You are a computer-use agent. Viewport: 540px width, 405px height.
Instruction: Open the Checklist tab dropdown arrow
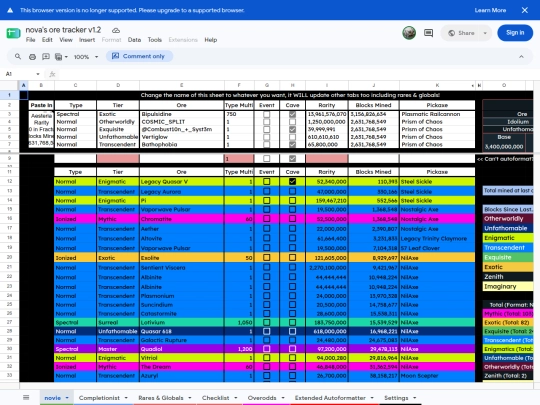click(x=236, y=398)
